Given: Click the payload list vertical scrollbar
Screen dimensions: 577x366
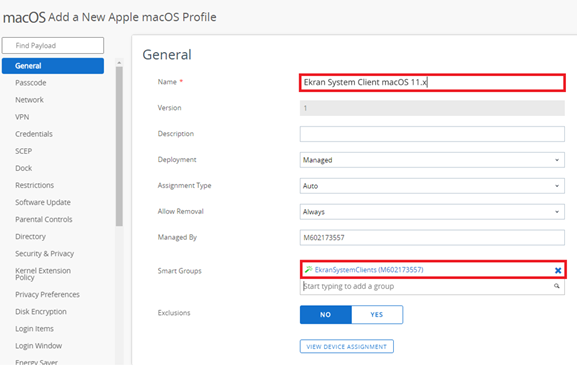Looking at the screenshot, I should (x=119, y=146).
